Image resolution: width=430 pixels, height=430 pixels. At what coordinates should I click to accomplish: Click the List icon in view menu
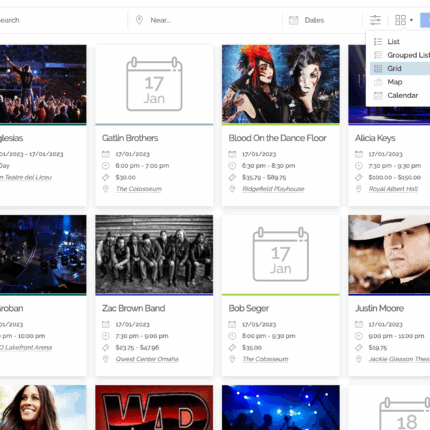click(x=378, y=42)
